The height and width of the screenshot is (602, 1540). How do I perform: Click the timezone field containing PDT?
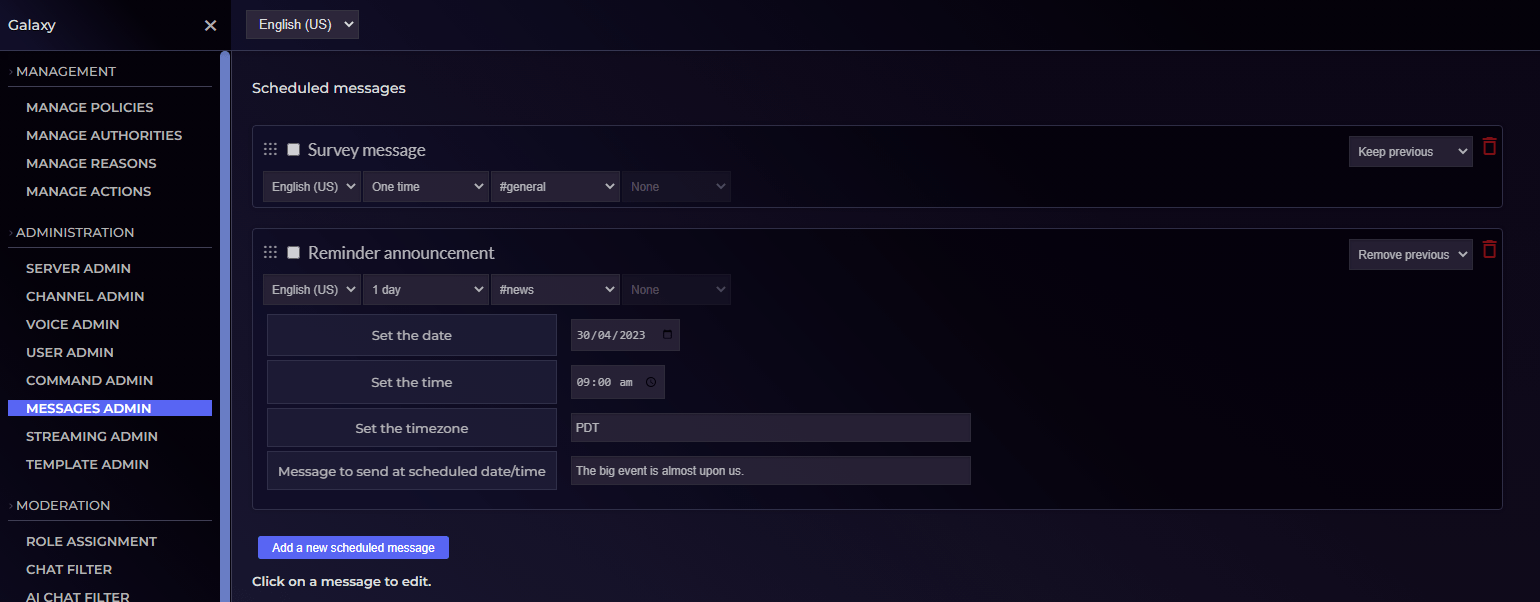pyautogui.click(x=770, y=427)
